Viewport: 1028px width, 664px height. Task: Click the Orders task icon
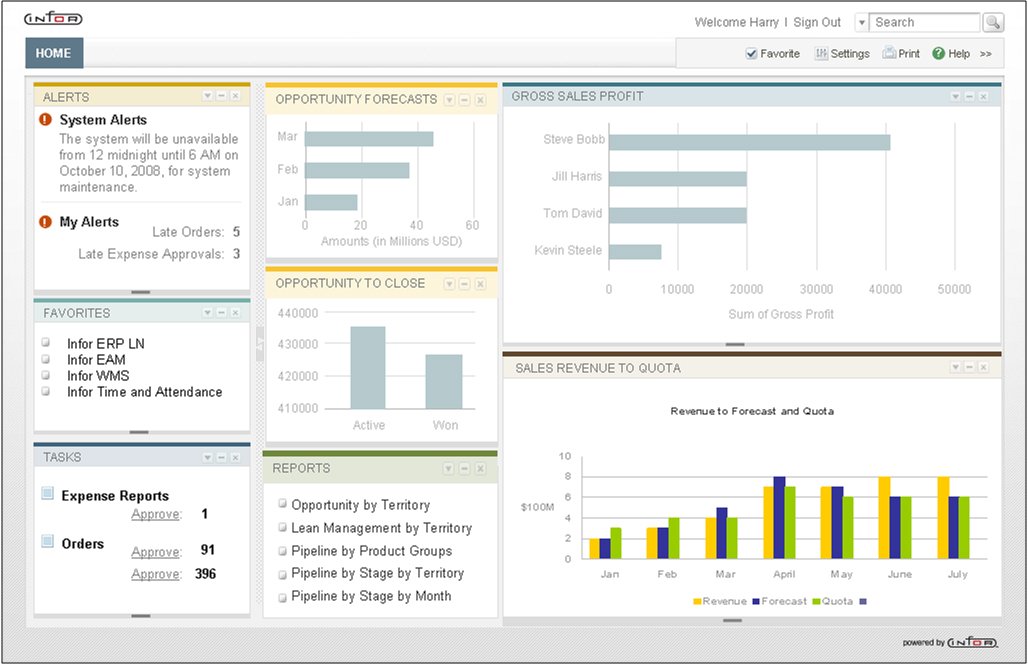click(47, 541)
